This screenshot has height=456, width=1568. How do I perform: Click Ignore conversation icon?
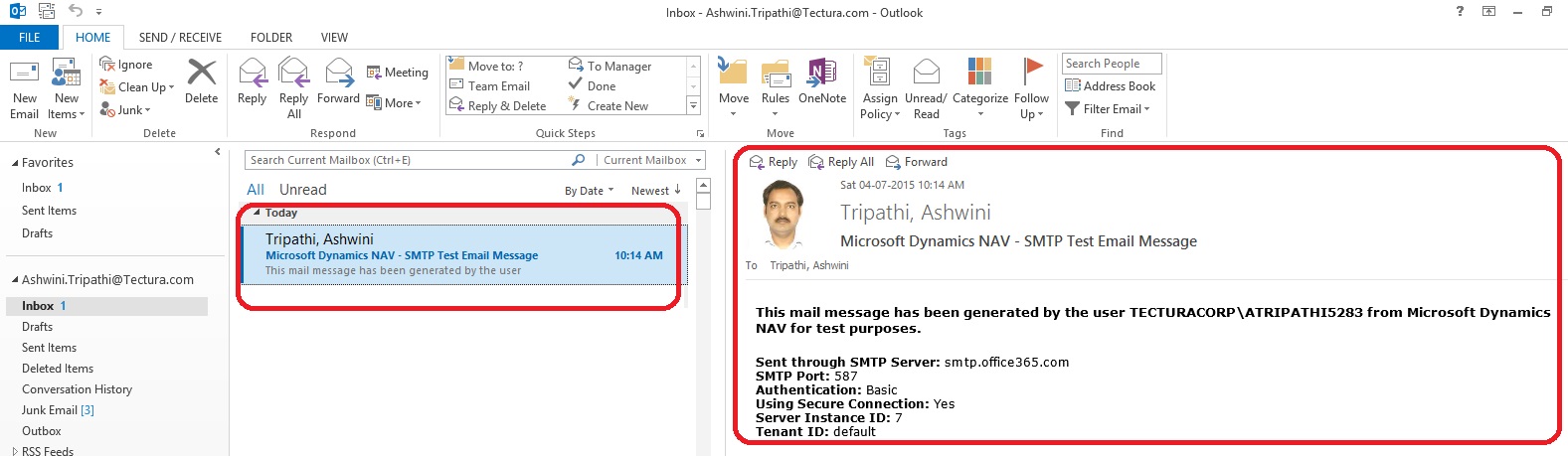(107, 65)
